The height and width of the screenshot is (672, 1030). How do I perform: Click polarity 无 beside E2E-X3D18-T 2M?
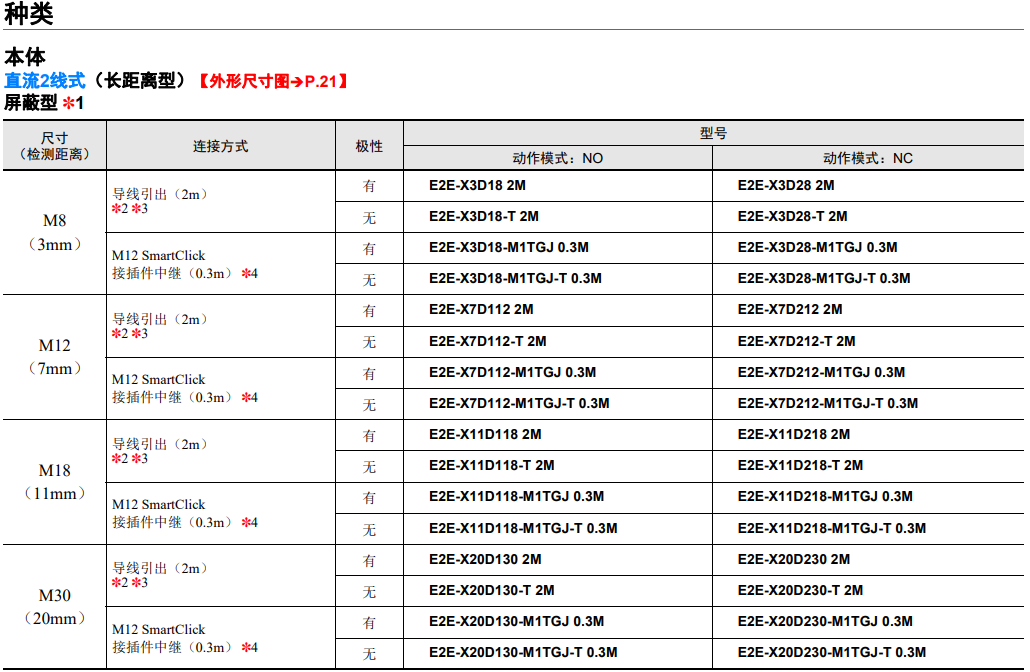tap(369, 217)
